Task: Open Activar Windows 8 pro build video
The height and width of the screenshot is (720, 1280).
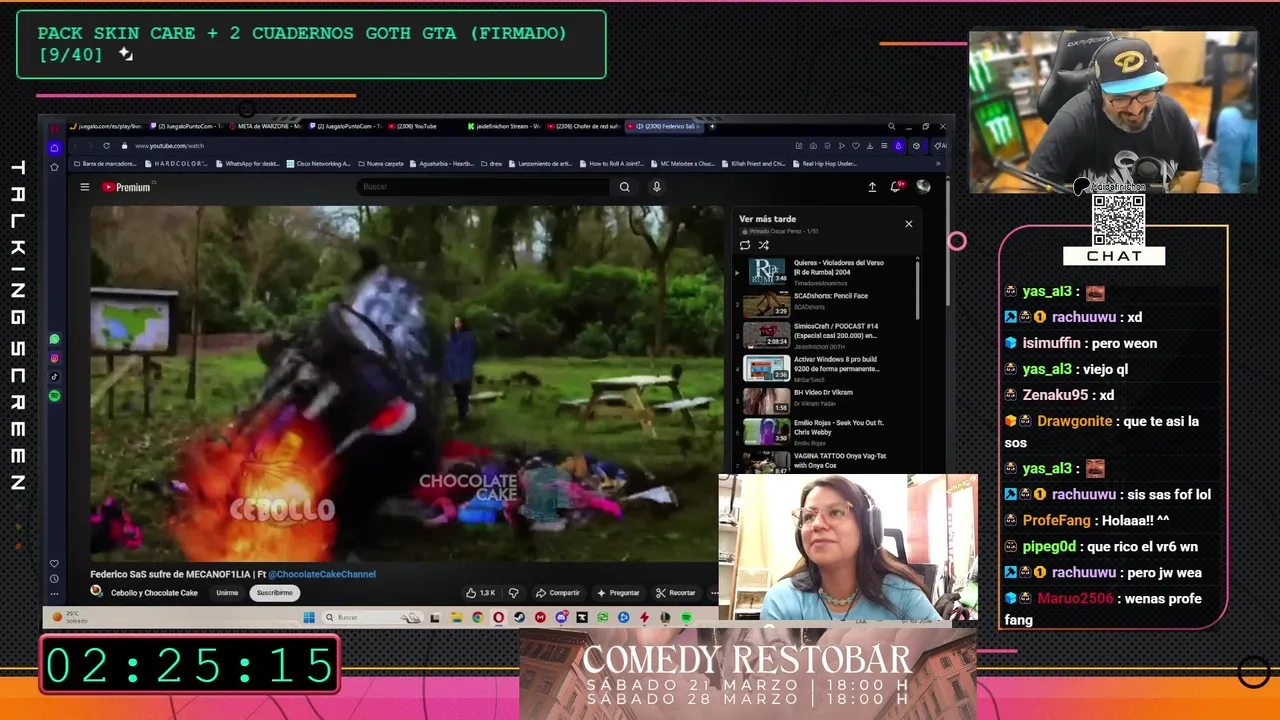Action: [828, 367]
